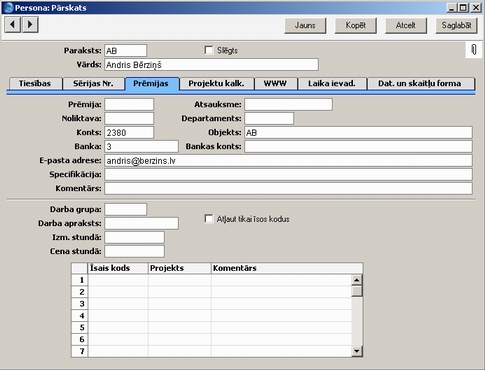Viewport: 485px width, 370px height.
Task: Click into the Darba grupa field
Action: pyautogui.click(x=125, y=209)
